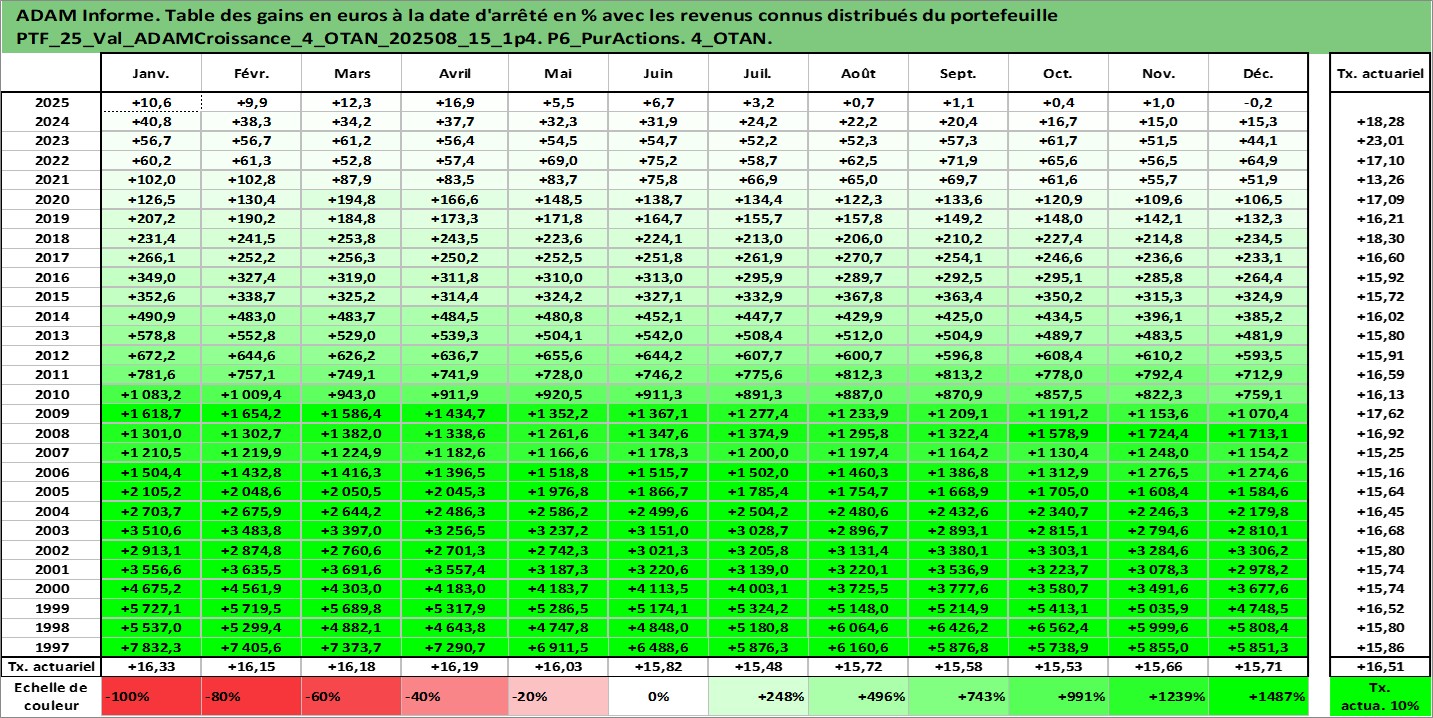This screenshot has height=718, width=1433.
Task: Click the 'Déc.' column header
Action: pyautogui.click(x=1258, y=74)
